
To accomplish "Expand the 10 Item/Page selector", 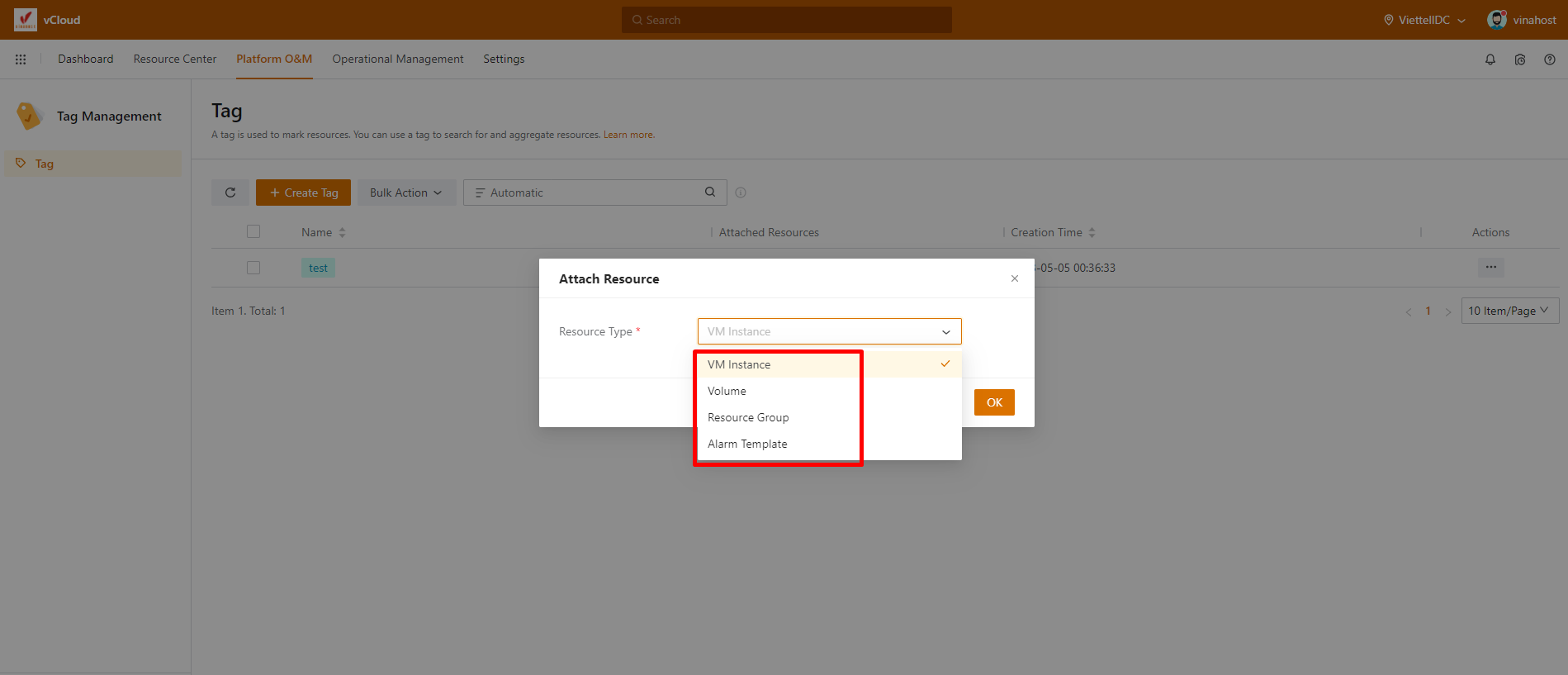I will click(x=1509, y=311).
